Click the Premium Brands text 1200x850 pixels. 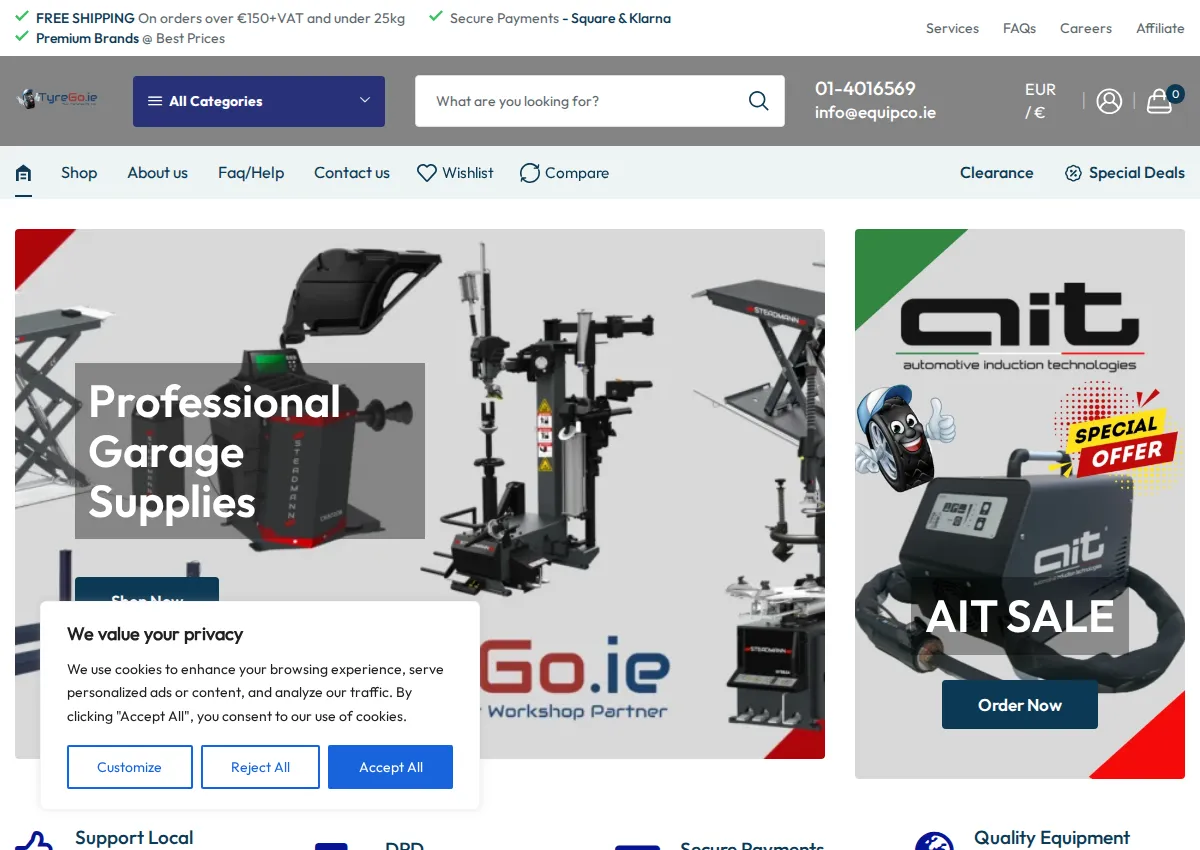click(87, 38)
